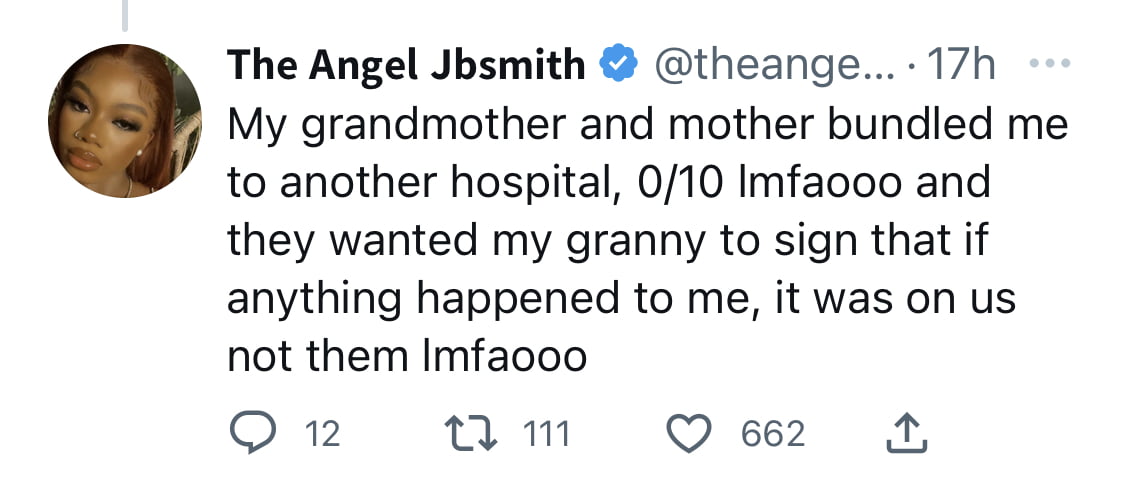Click the blue verified badge

(618, 65)
